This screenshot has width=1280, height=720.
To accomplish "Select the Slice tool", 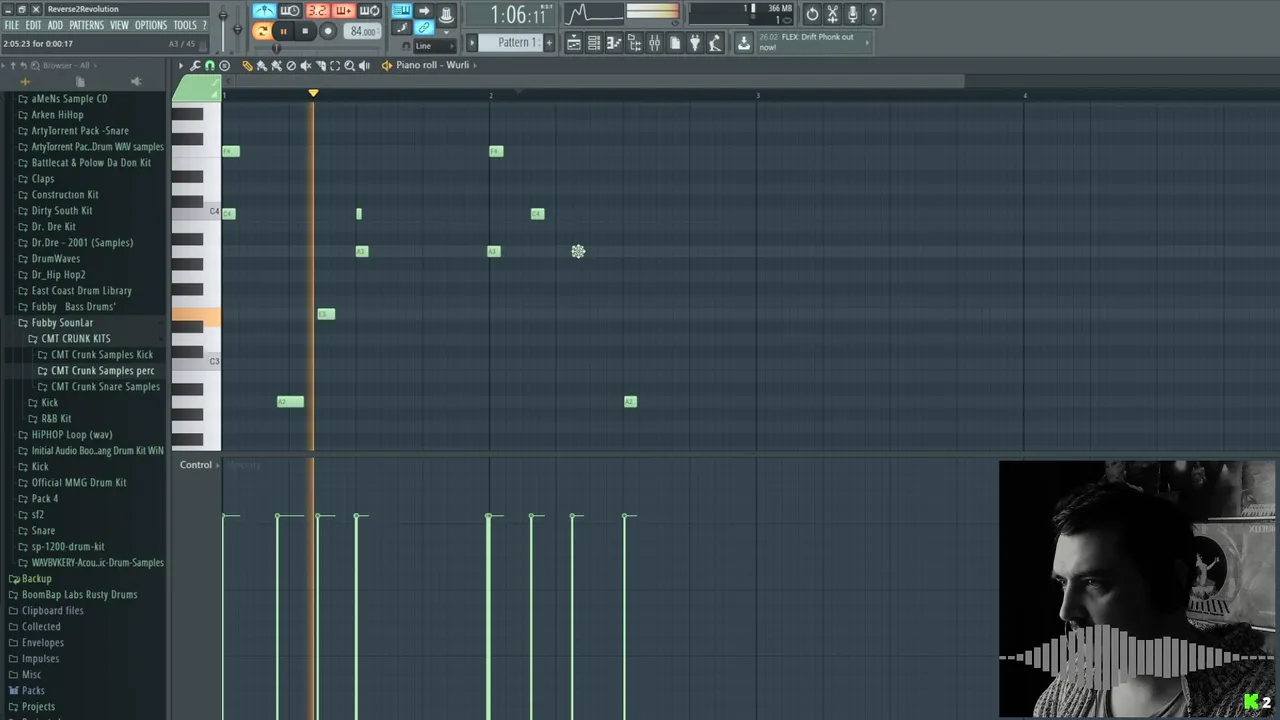I will click(x=320, y=65).
